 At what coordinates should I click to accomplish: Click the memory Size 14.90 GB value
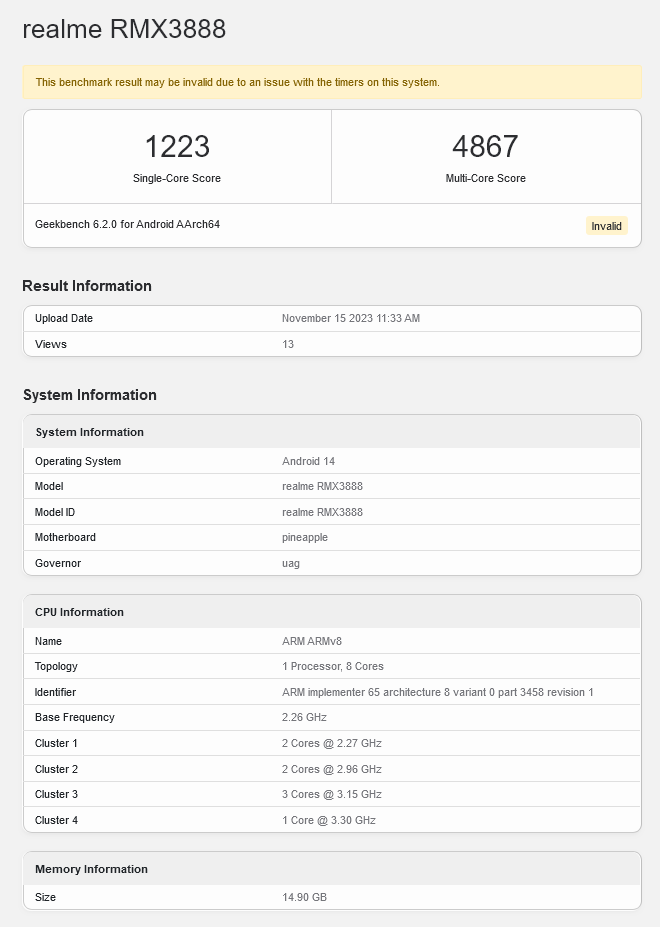[x=304, y=897]
